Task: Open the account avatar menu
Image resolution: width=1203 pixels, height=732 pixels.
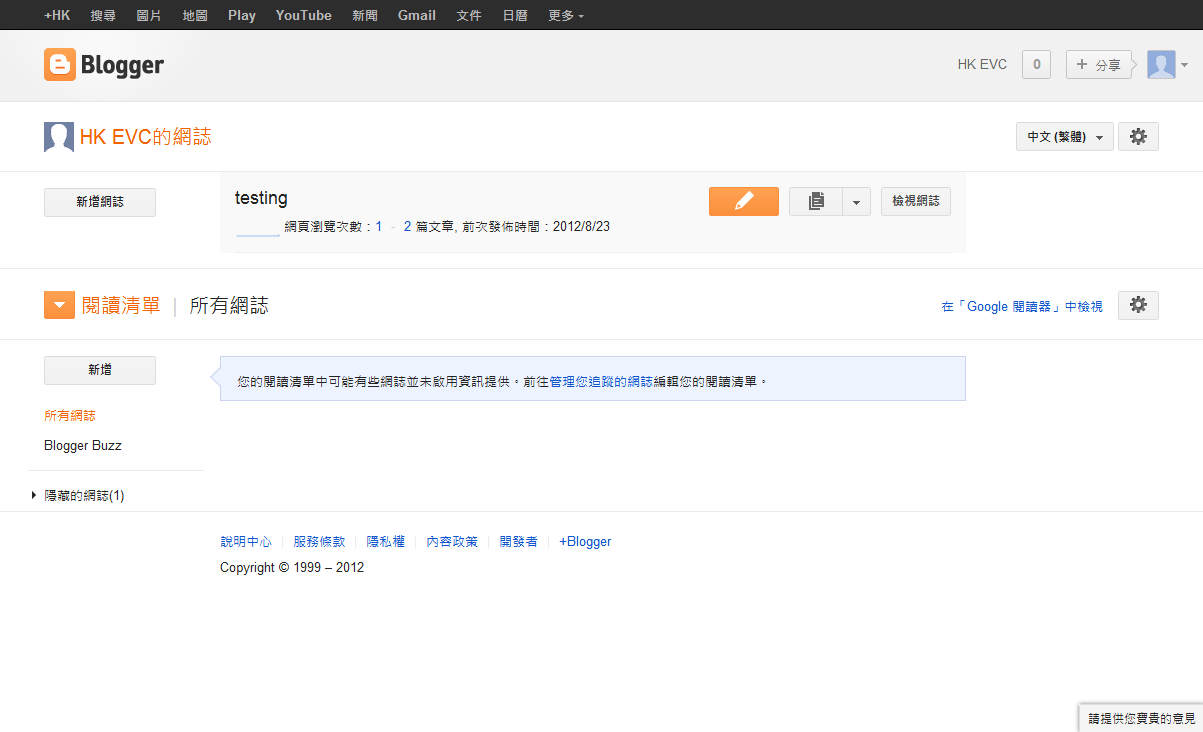Action: click(x=1167, y=65)
